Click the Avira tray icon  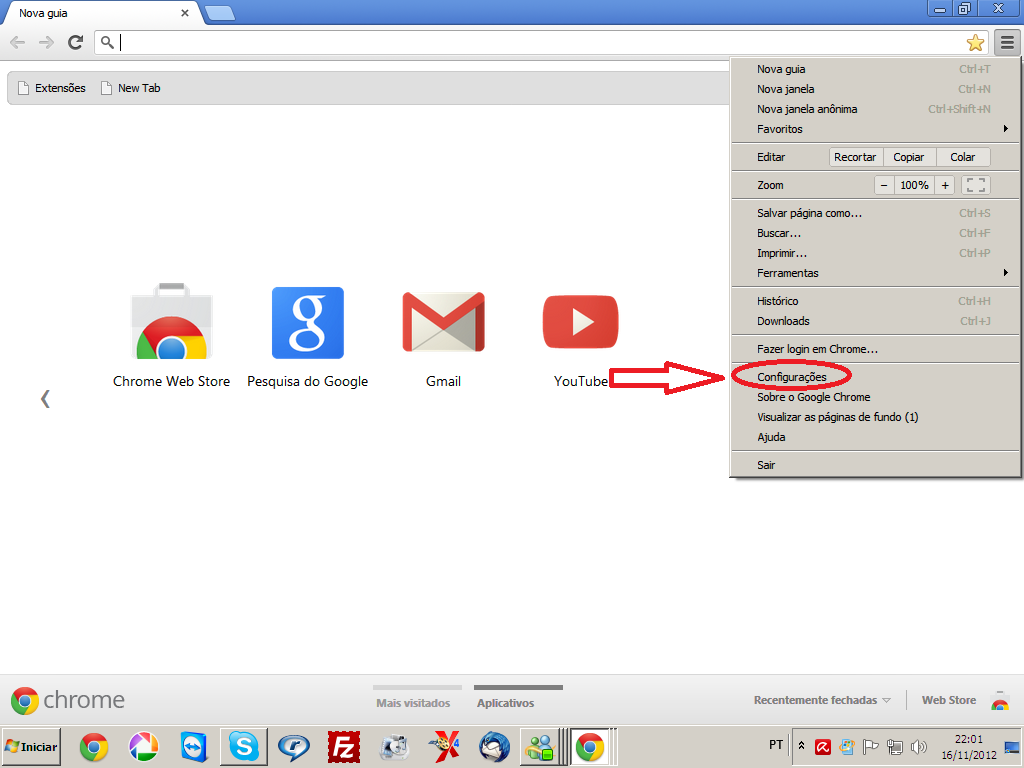click(x=823, y=746)
